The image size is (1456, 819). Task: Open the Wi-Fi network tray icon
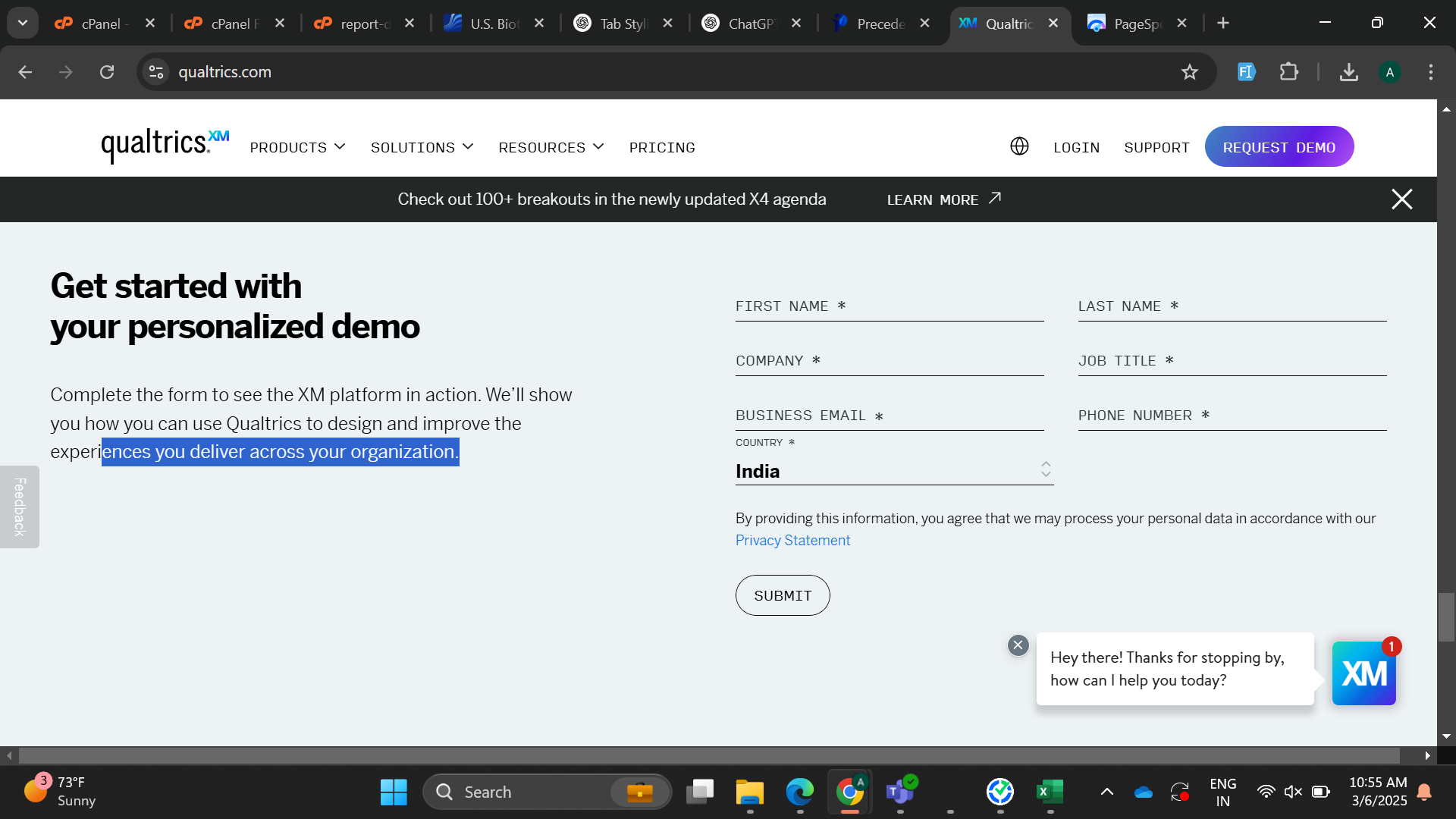pos(1266,792)
